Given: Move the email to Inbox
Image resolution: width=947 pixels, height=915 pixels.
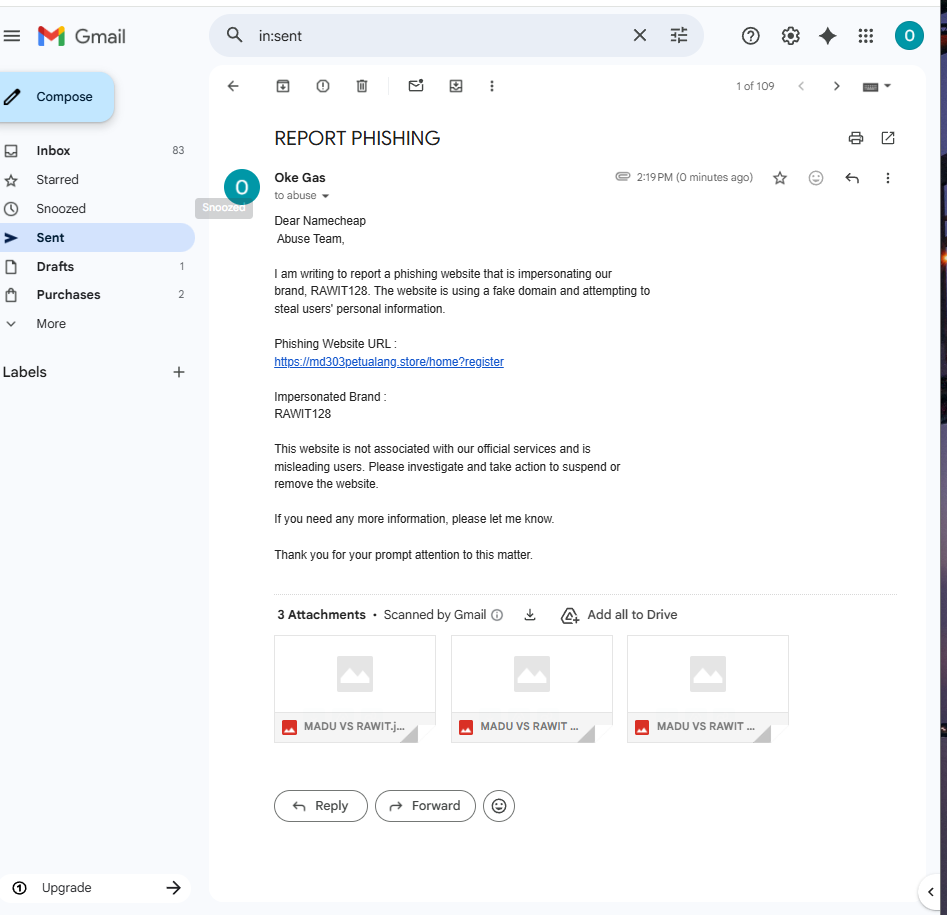Looking at the screenshot, I should click(x=456, y=86).
